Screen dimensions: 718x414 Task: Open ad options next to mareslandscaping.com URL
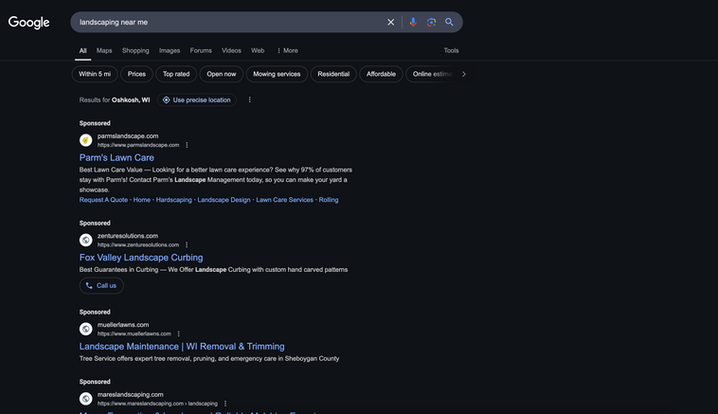coord(225,403)
